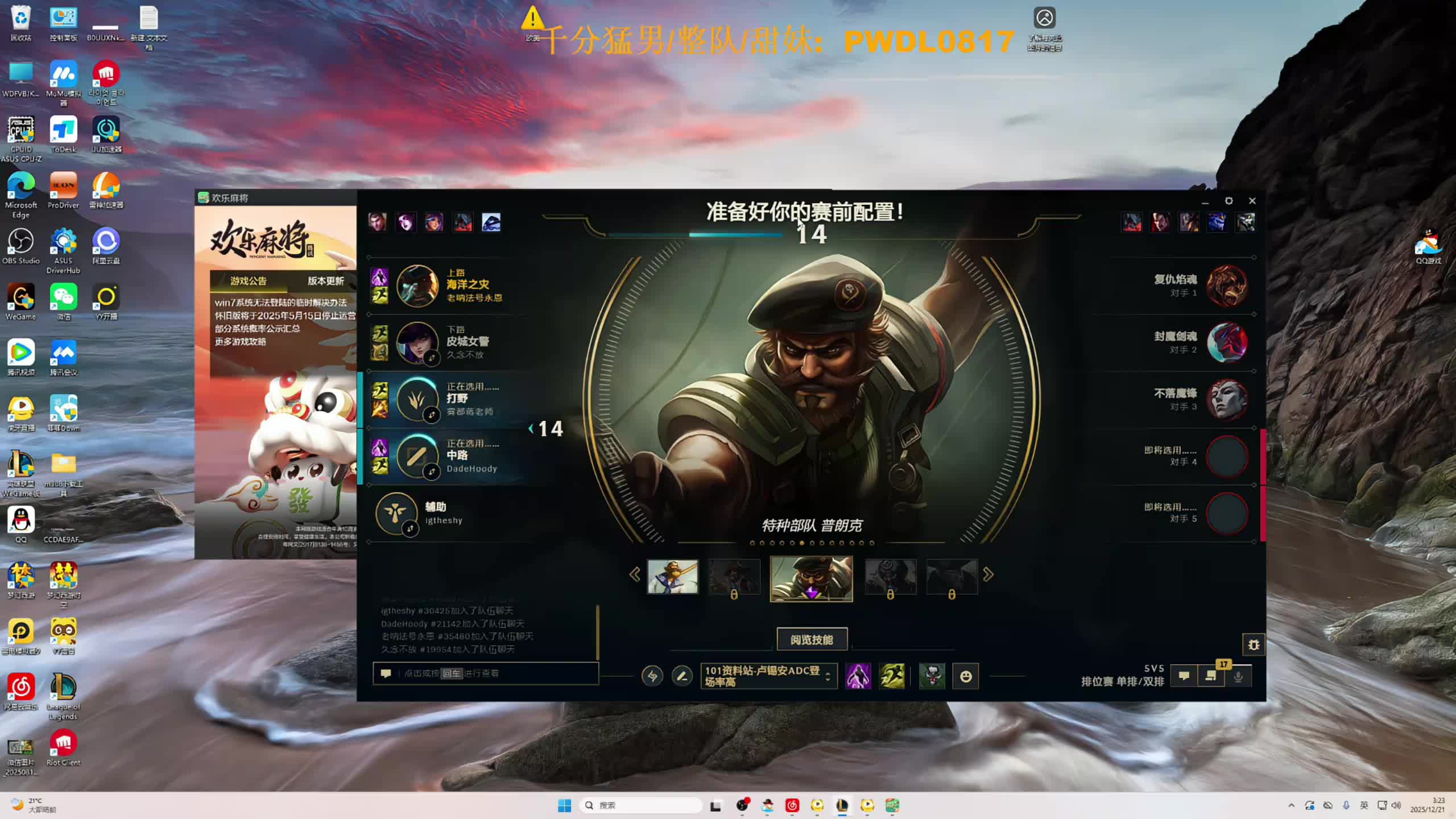
Task: Show previous skins with left chevron
Action: point(635,574)
